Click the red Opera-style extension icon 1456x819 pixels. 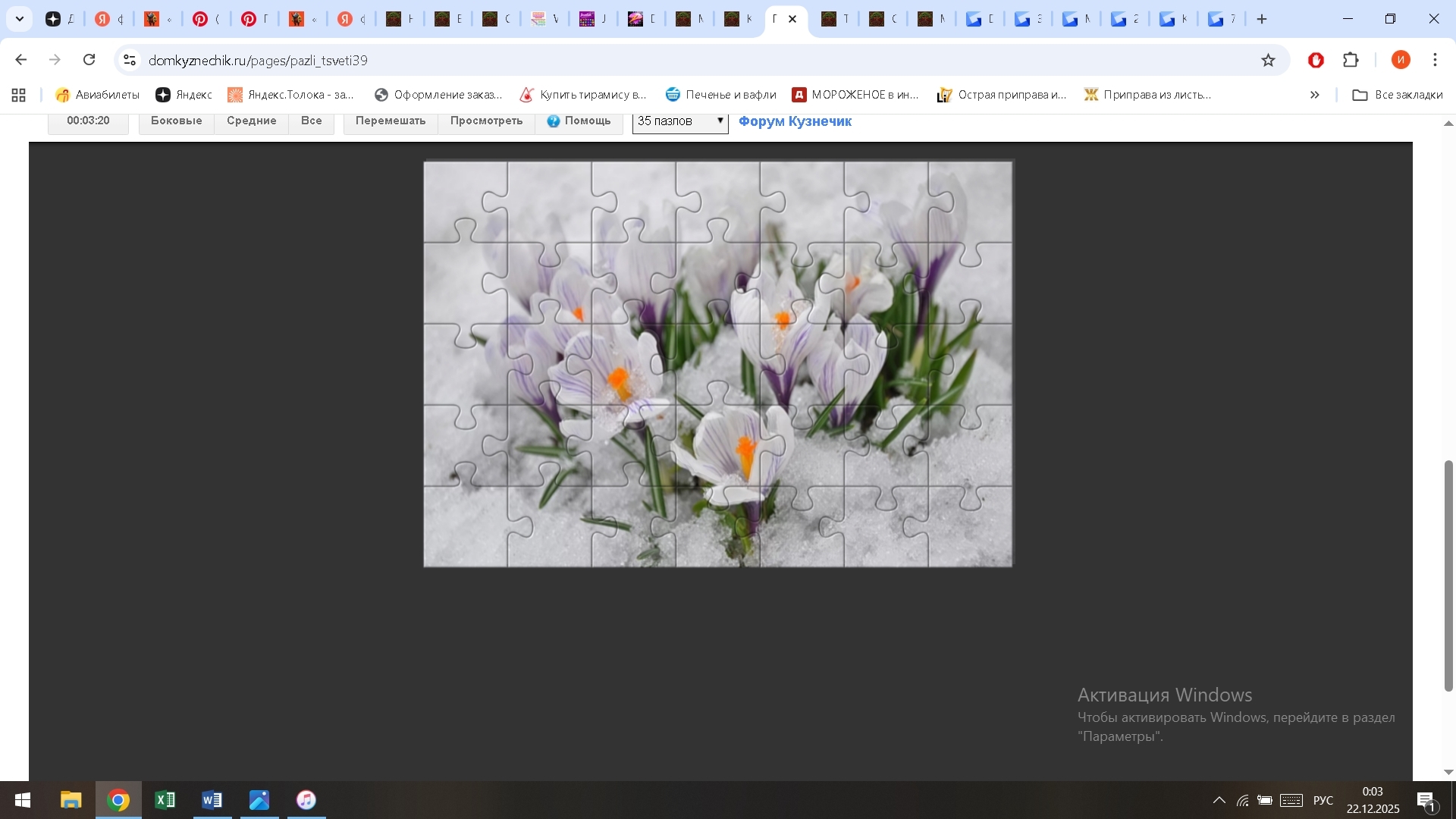click(x=1316, y=60)
